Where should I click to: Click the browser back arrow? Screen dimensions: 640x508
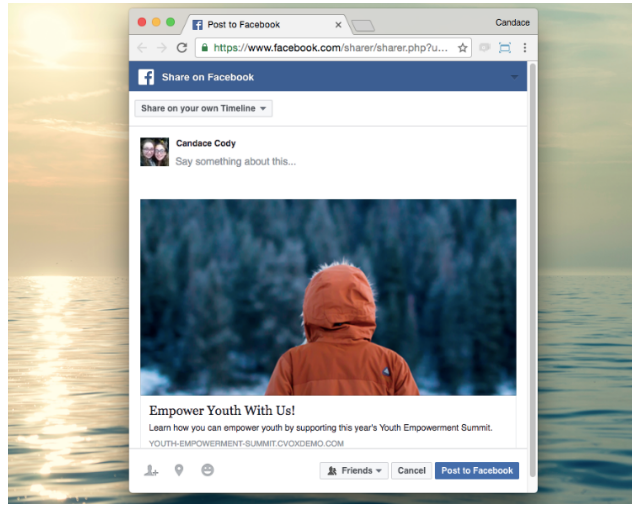click(142, 48)
